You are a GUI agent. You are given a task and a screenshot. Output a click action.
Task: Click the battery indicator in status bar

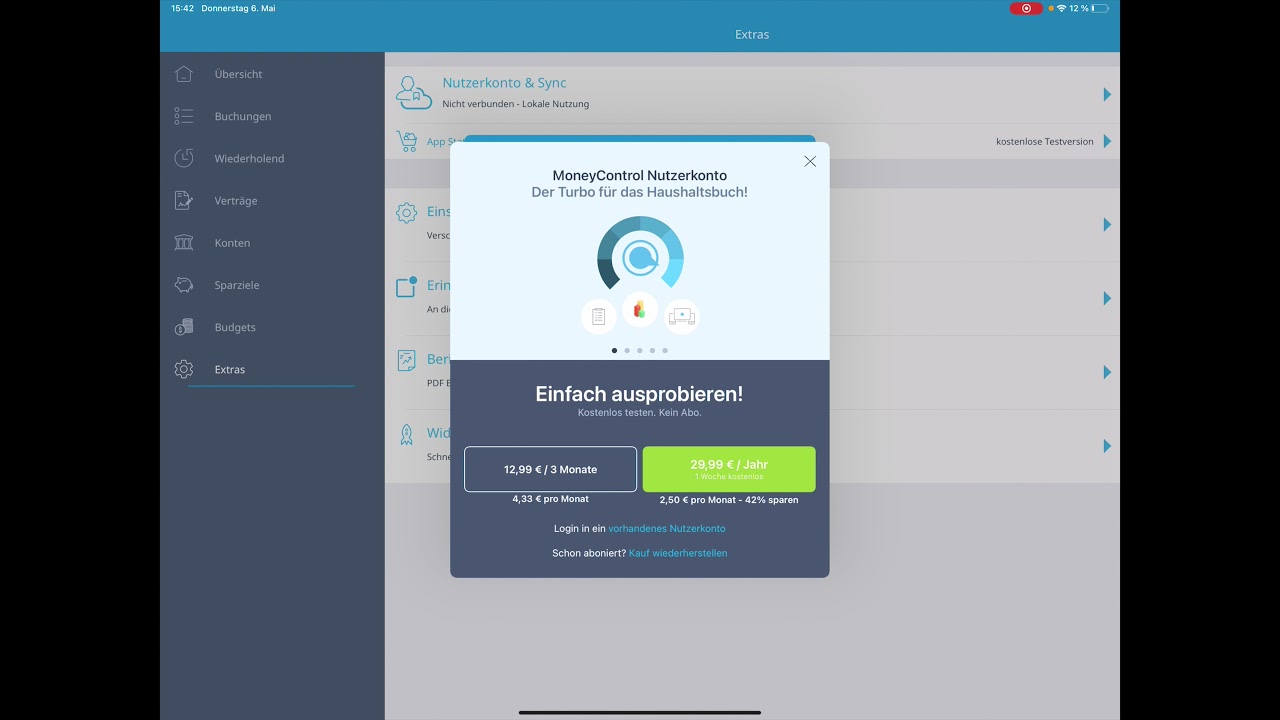click(x=1100, y=8)
